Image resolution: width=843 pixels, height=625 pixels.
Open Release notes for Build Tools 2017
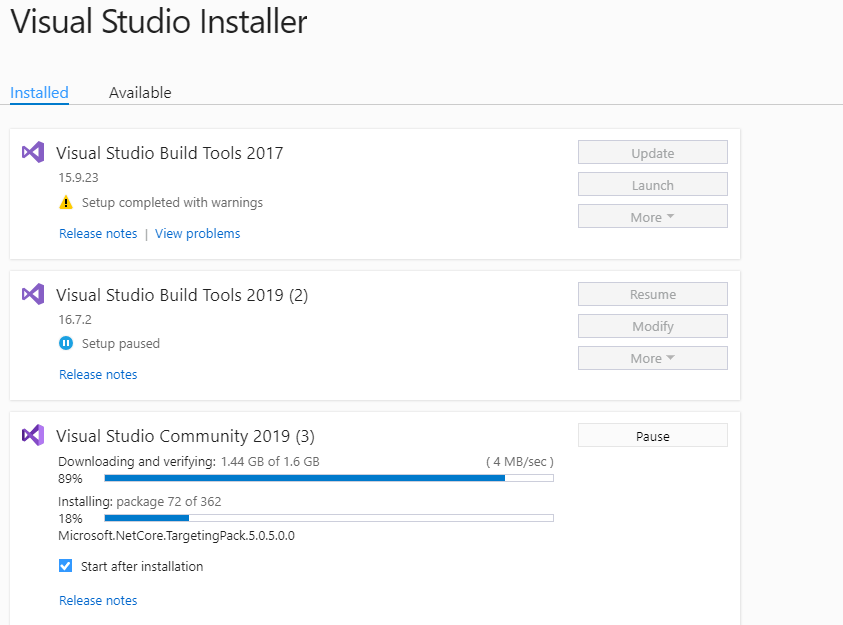(x=98, y=234)
